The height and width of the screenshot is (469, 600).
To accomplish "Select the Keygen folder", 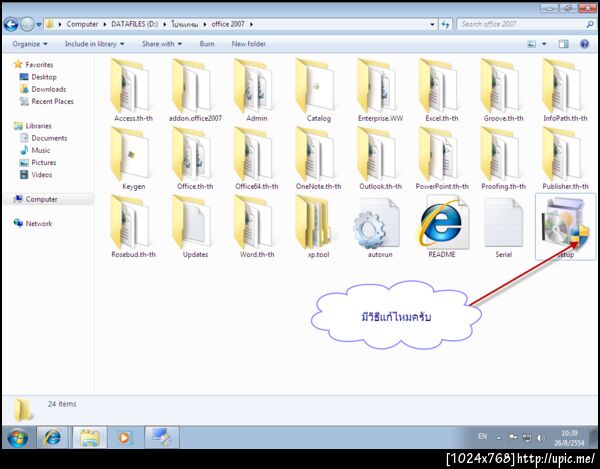I will point(133,159).
